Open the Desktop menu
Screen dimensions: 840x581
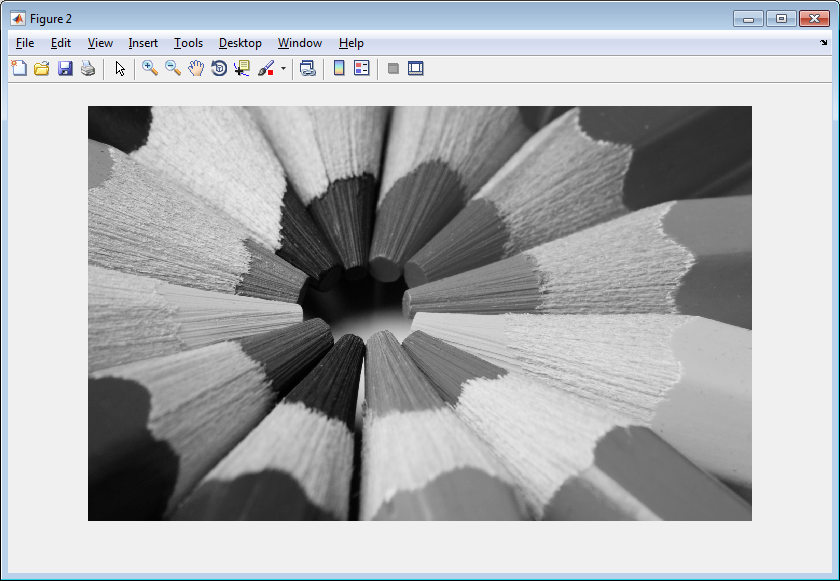(x=240, y=43)
